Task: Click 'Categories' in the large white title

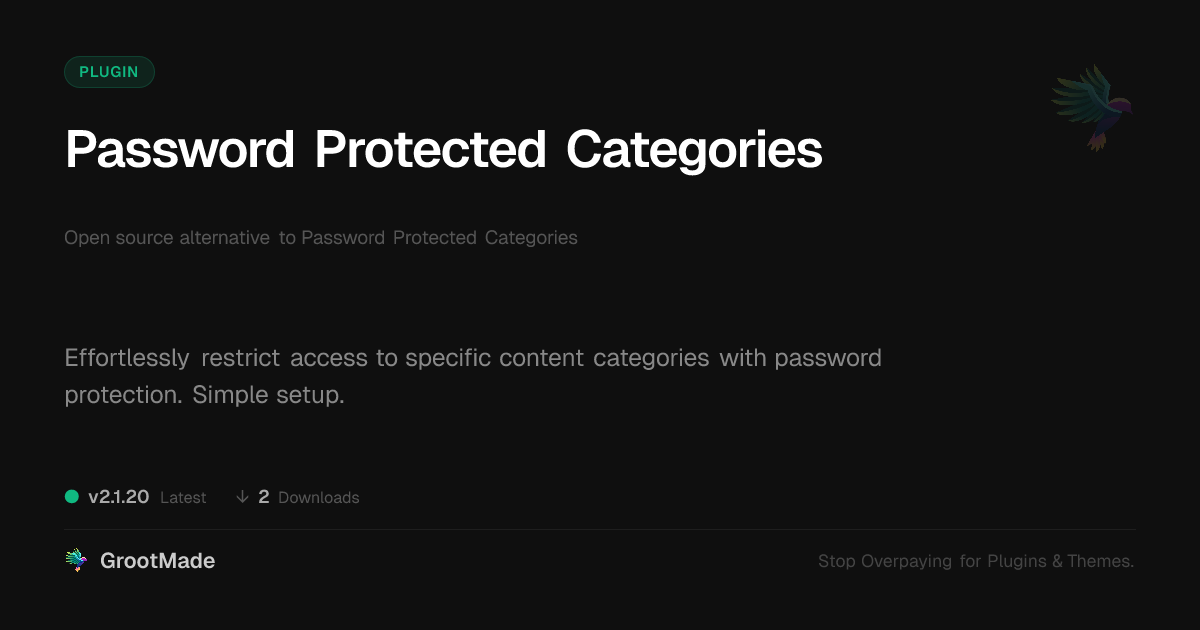Action: coord(694,150)
